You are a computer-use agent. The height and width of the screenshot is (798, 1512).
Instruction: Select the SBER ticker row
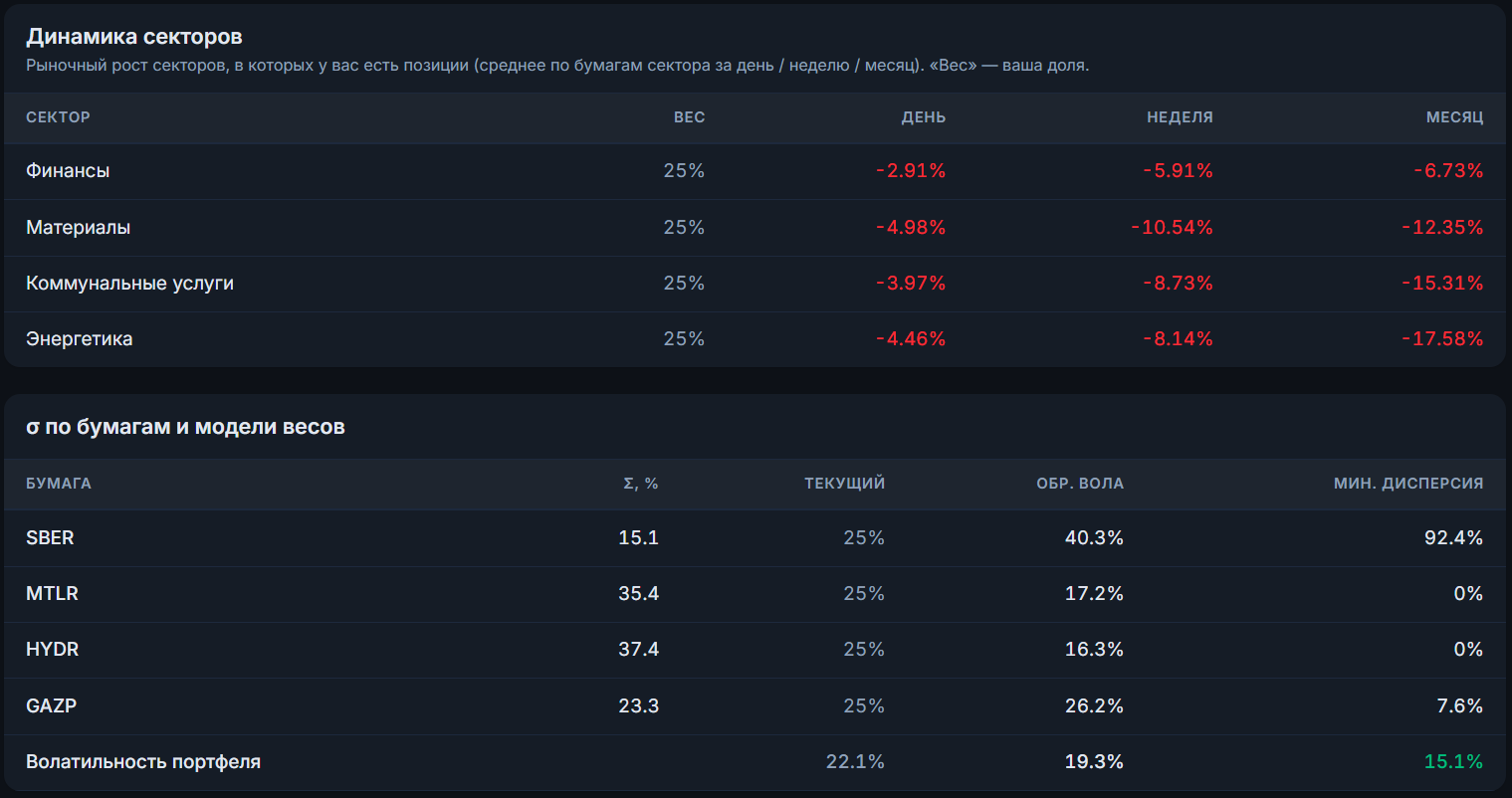pyautogui.click(x=755, y=538)
